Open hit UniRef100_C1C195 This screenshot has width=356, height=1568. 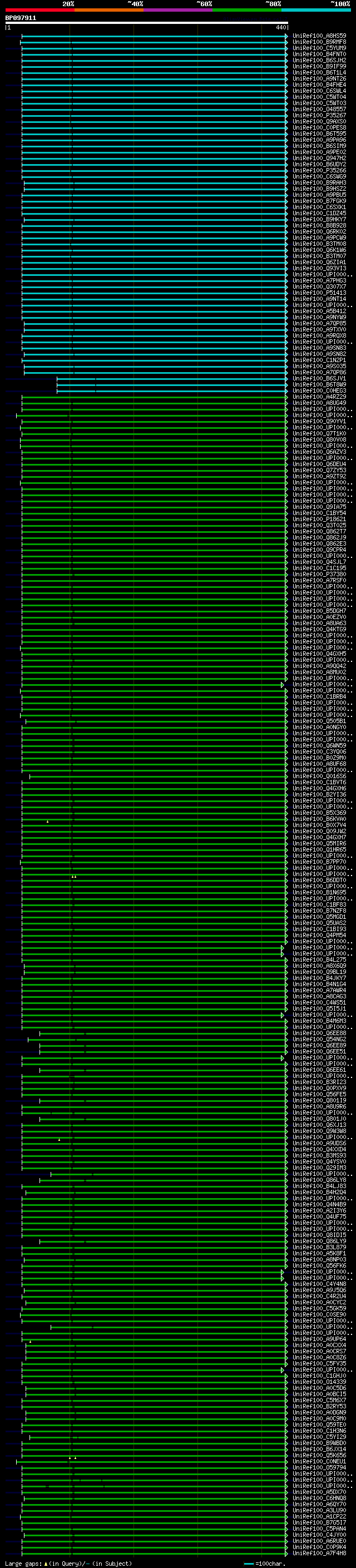click(319, 568)
